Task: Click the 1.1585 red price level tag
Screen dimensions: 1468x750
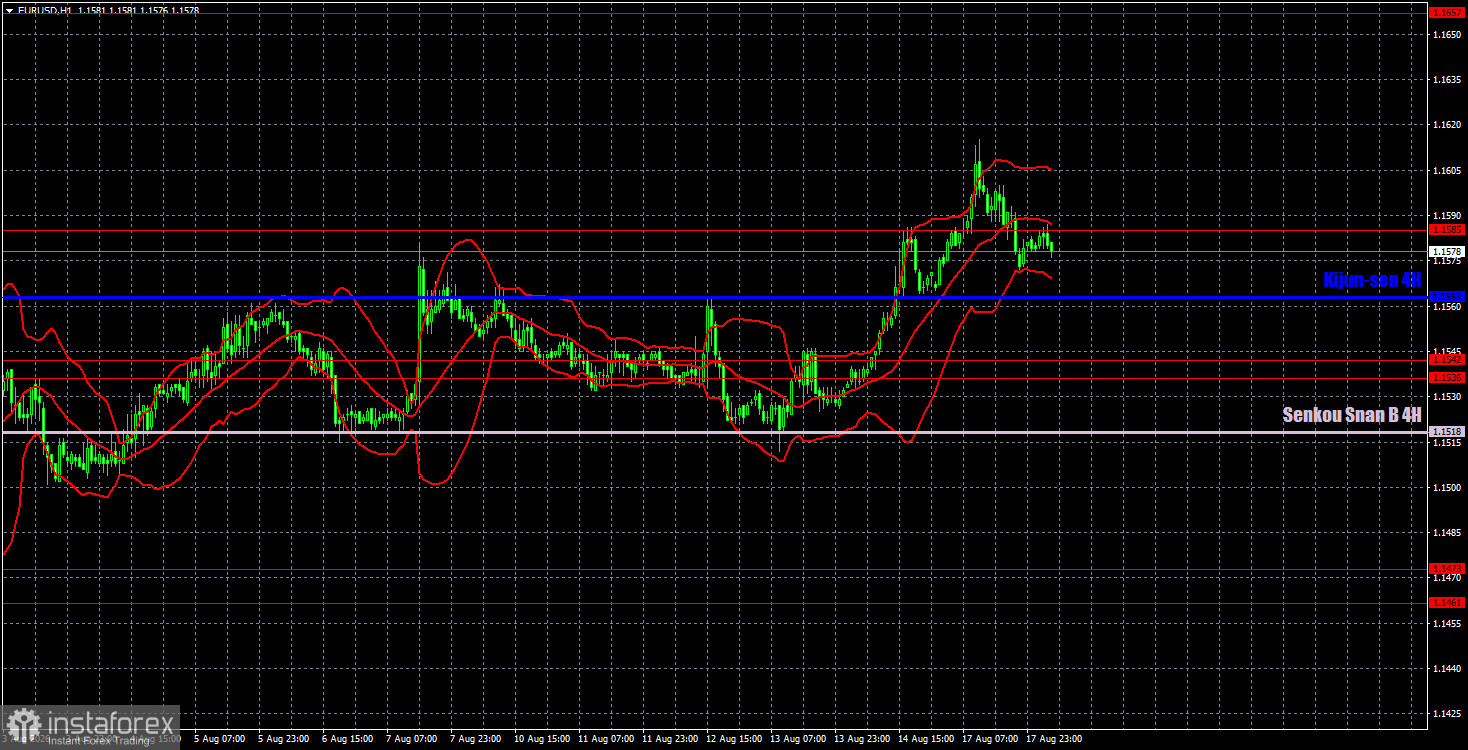Action: tap(1448, 230)
